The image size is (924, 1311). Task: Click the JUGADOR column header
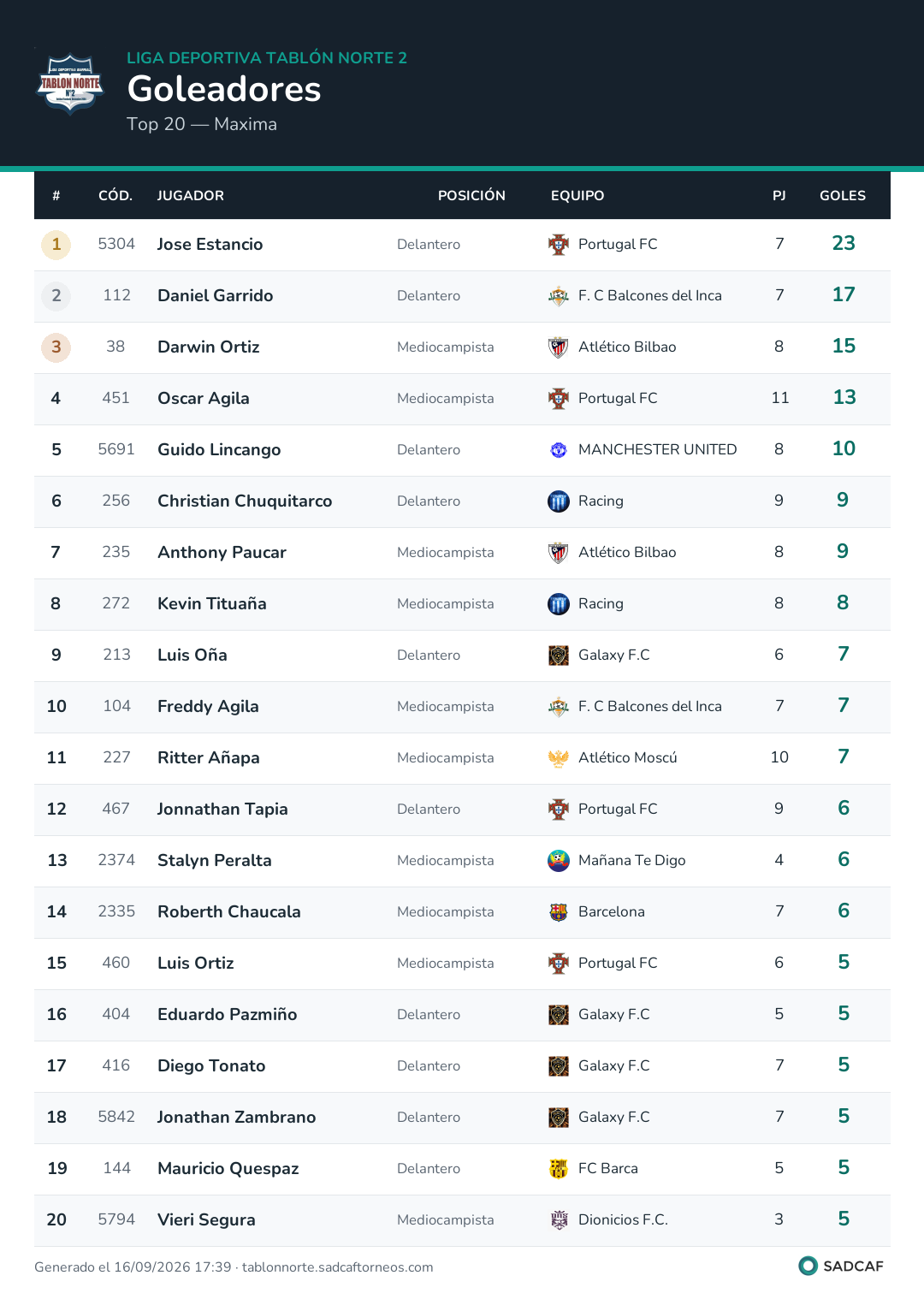(x=191, y=196)
